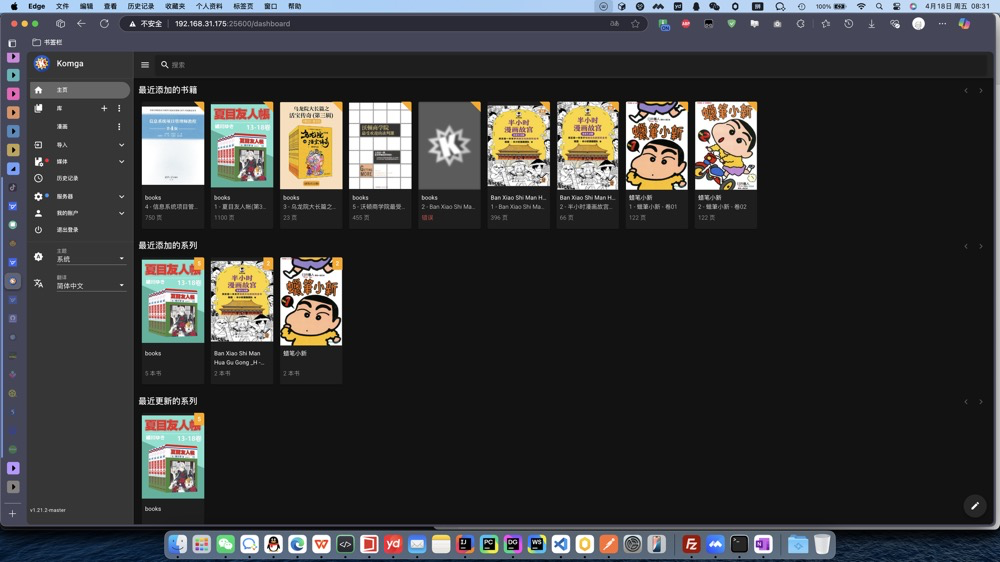Open the 编辑 menu in the menu bar
Viewport: 1000px width, 562px height.
(86, 6)
